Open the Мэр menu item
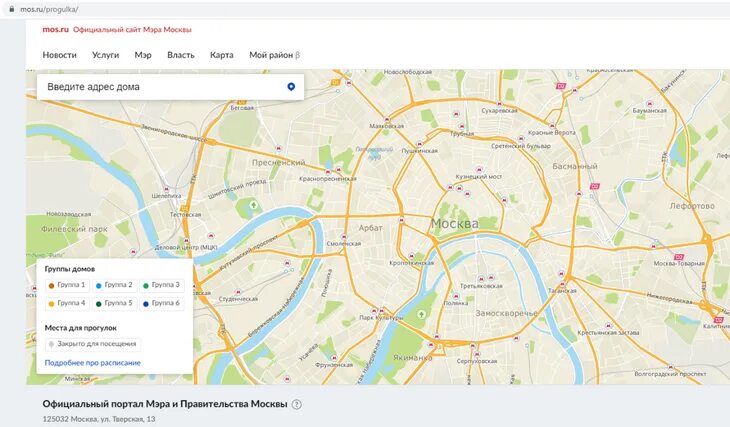730x427 pixels. tap(143, 55)
